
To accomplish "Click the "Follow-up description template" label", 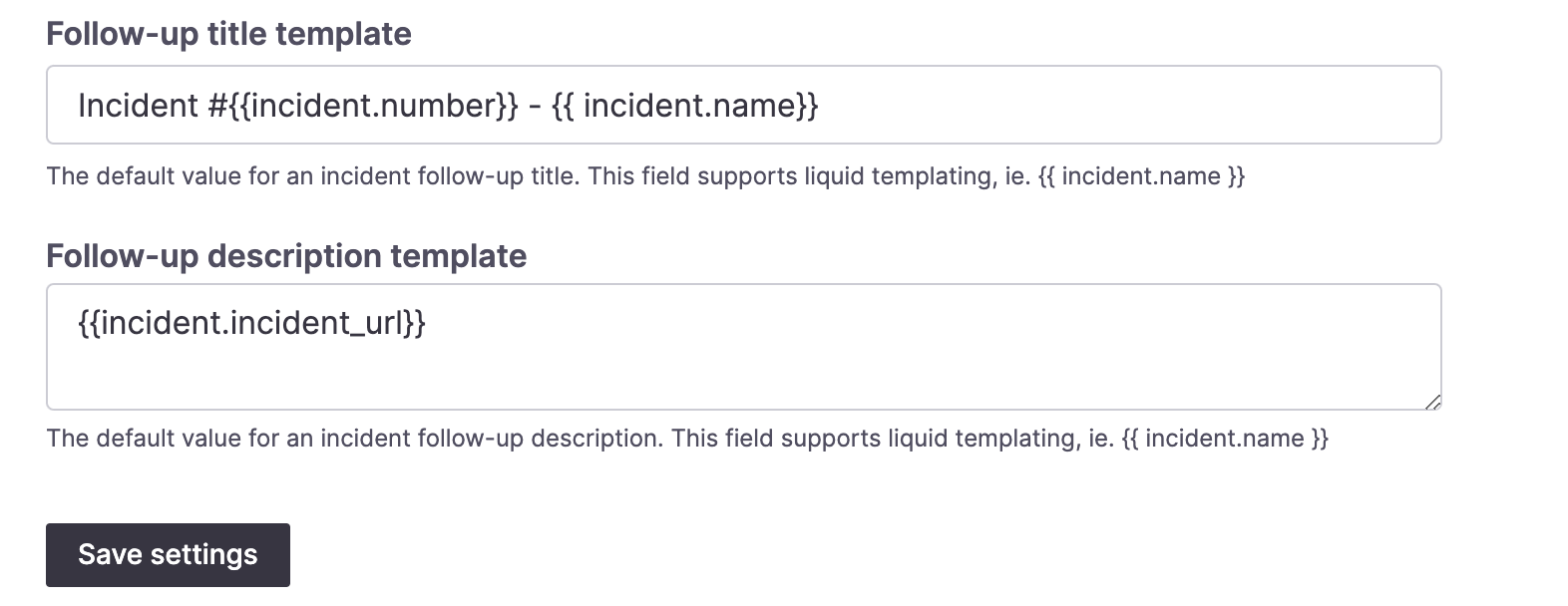I will 286,256.
